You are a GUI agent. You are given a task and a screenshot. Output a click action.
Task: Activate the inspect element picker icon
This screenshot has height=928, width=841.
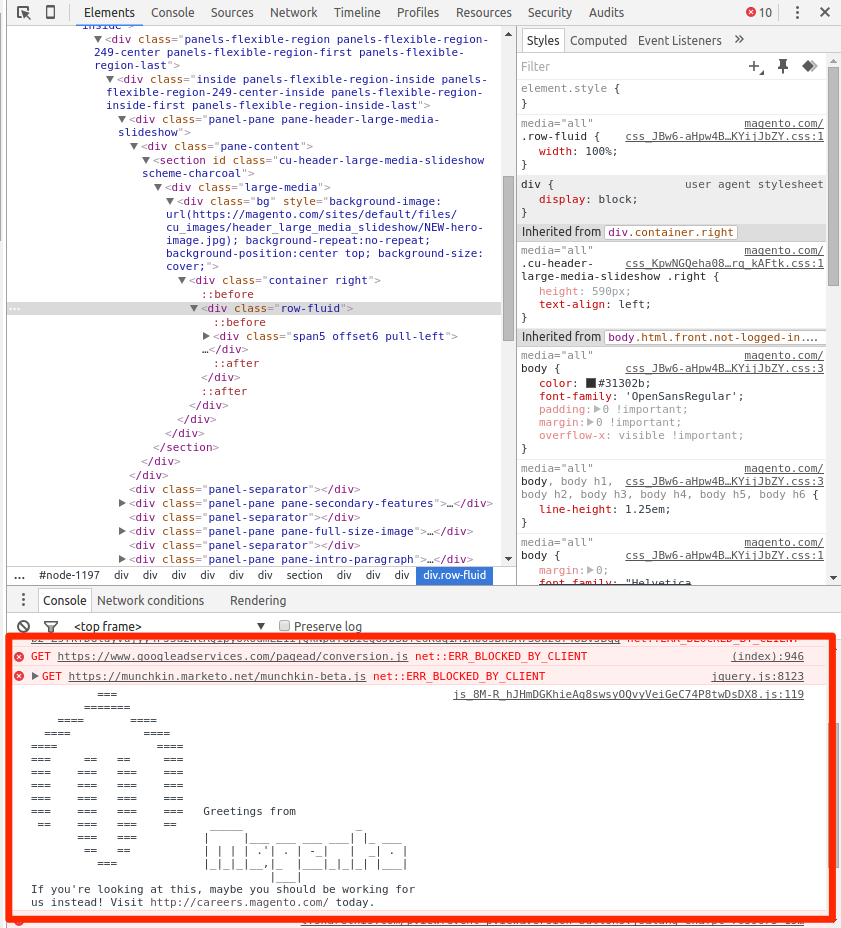pyautogui.click(x=24, y=12)
